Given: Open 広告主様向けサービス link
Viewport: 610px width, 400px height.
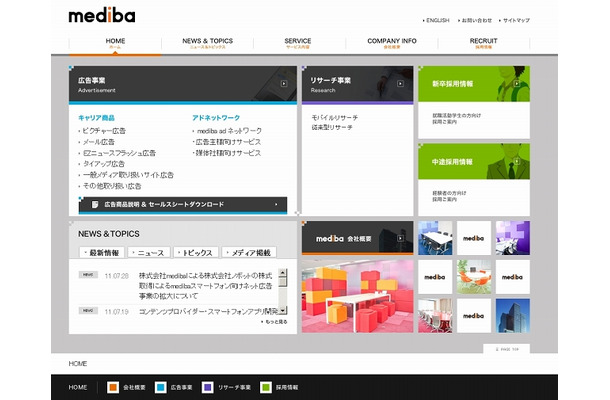Looking at the screenshot, I should (228, 142).
